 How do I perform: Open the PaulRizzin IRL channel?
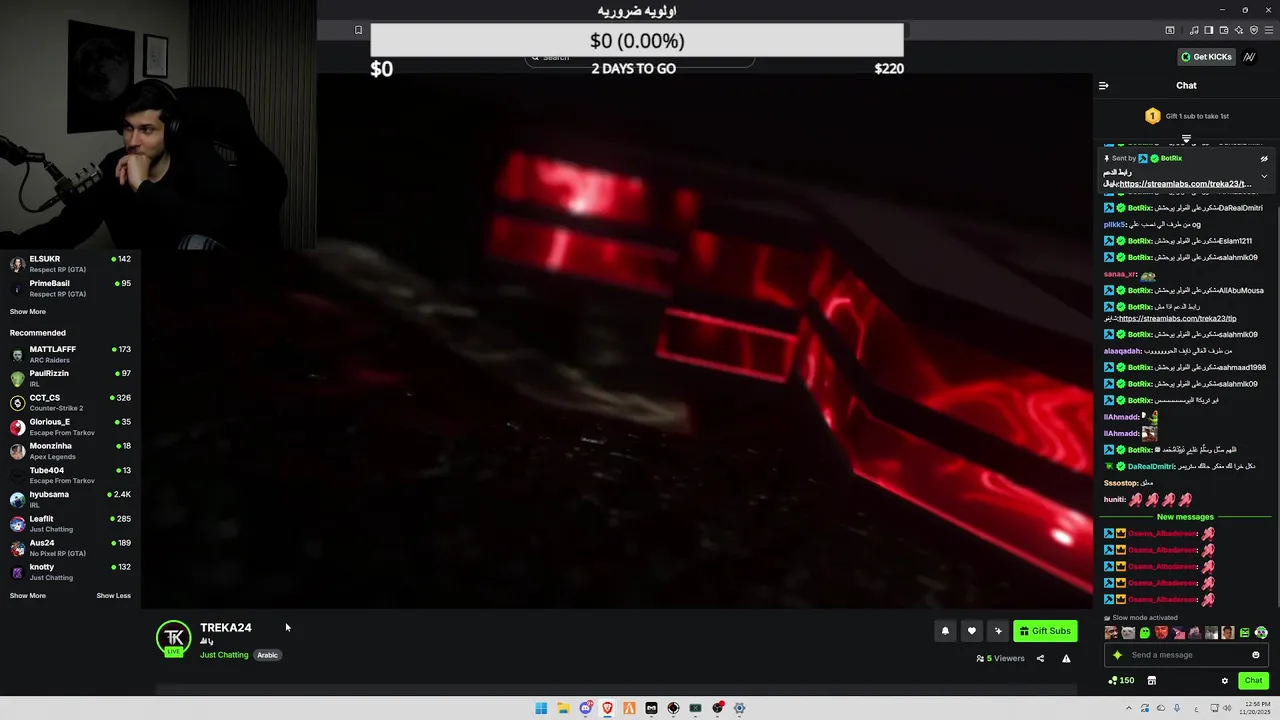(x=70, y=378)
